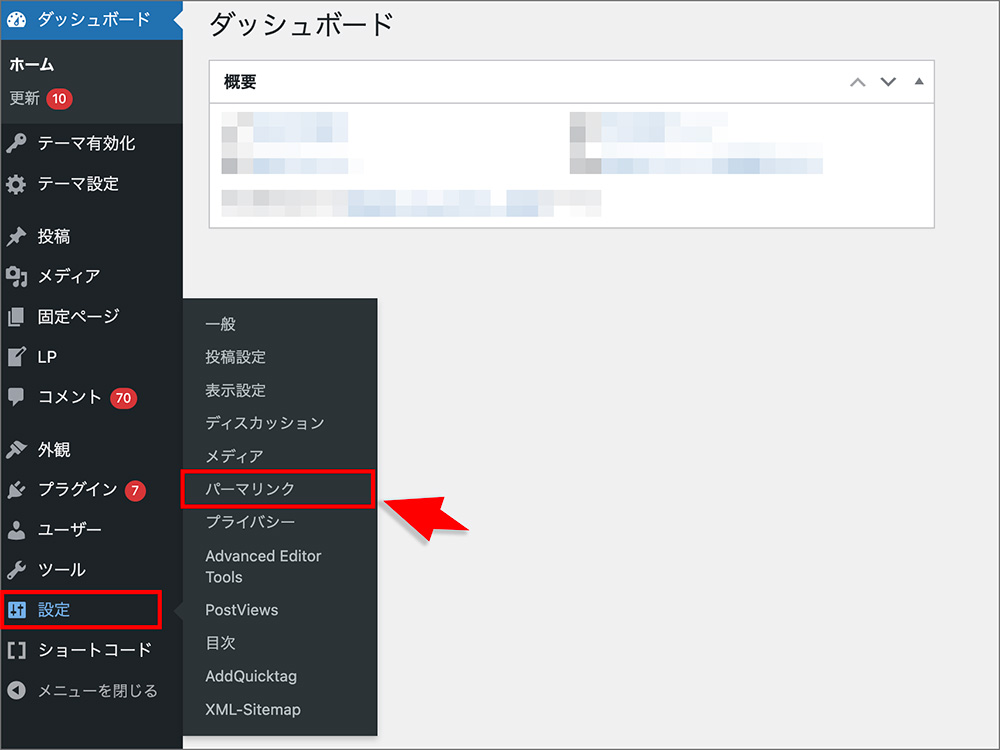
Task: Click the edit icon beside LP
Action: pos(17,357)
